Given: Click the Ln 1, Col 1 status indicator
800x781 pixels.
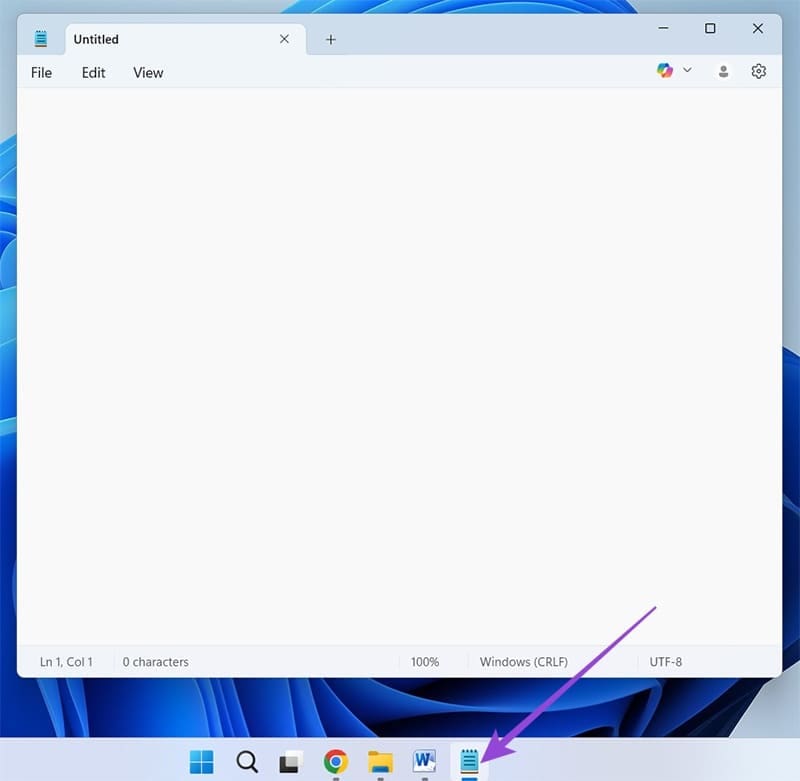Looking at the screenshot, I should 66,662.
